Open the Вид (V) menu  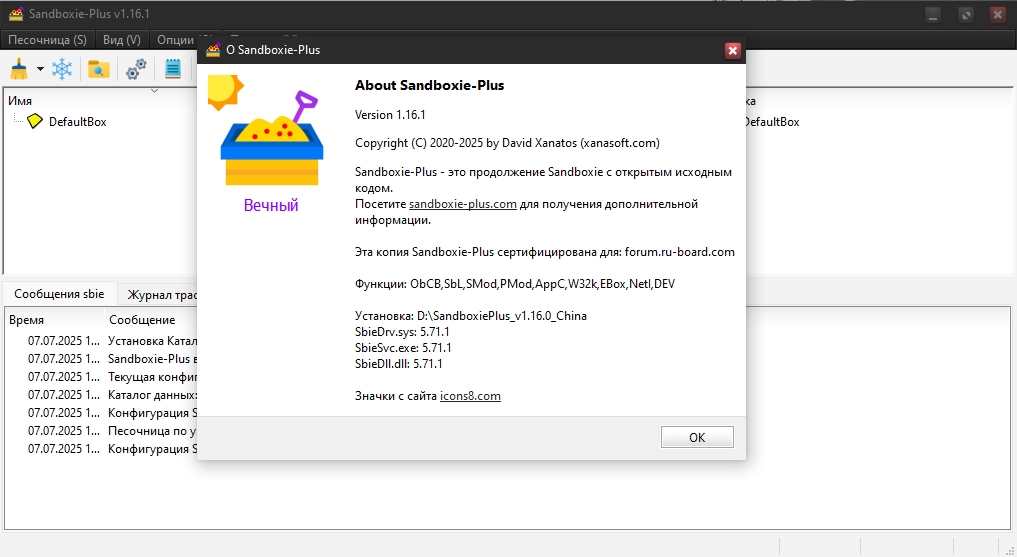pos(122,40)
